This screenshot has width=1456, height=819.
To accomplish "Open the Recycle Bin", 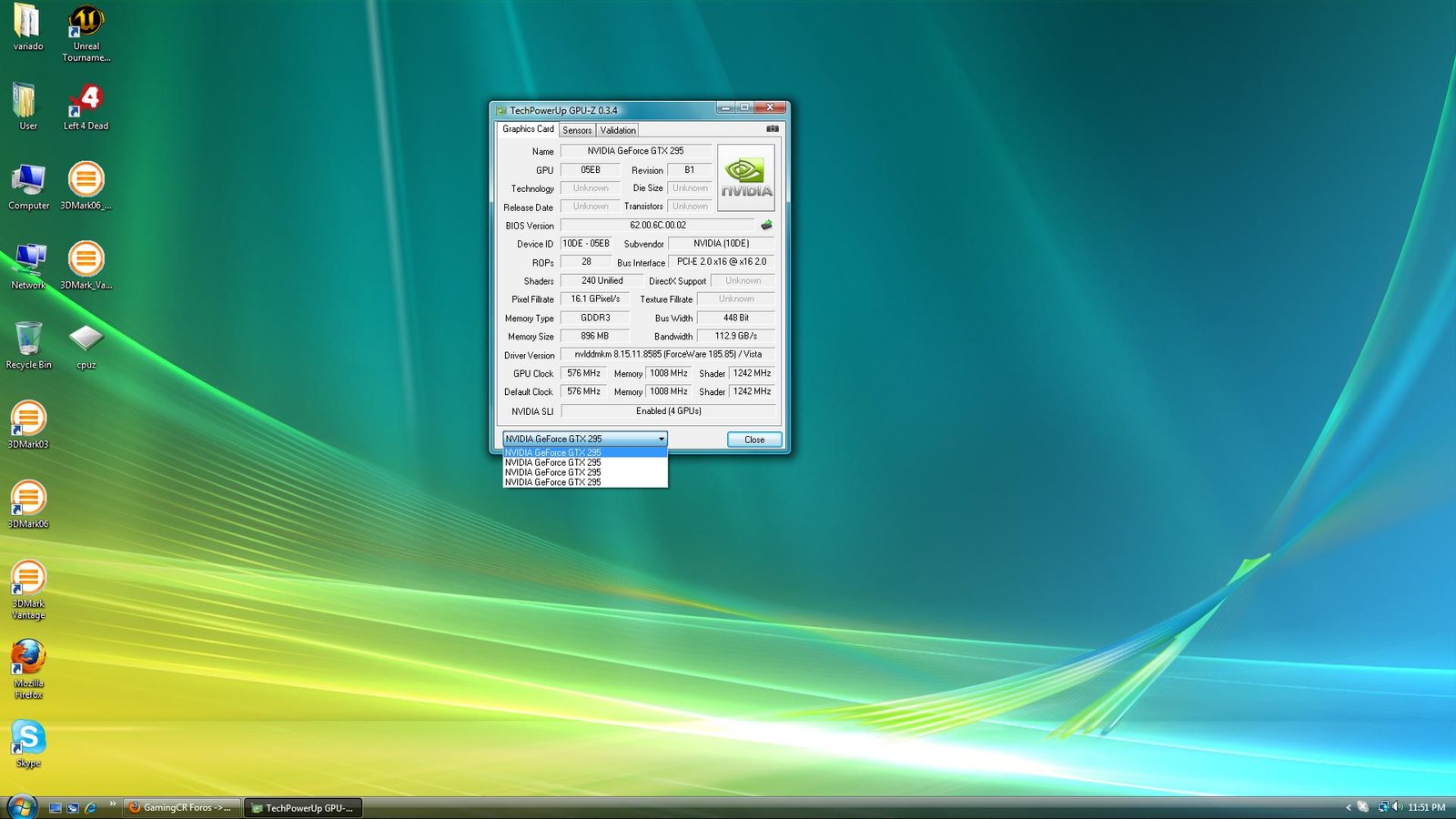I will [28, 345].
